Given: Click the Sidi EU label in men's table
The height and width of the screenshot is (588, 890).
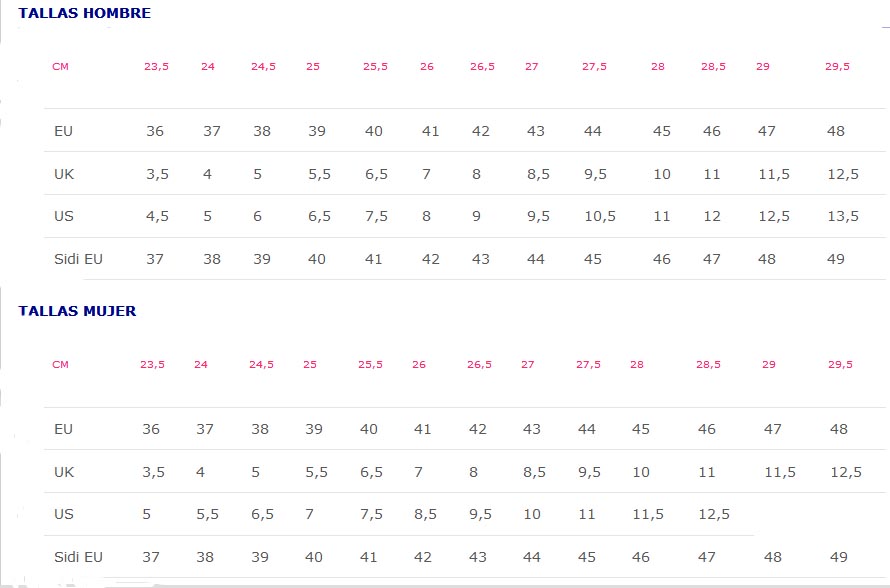Looking at the screenshot, I should pos(79,259).
